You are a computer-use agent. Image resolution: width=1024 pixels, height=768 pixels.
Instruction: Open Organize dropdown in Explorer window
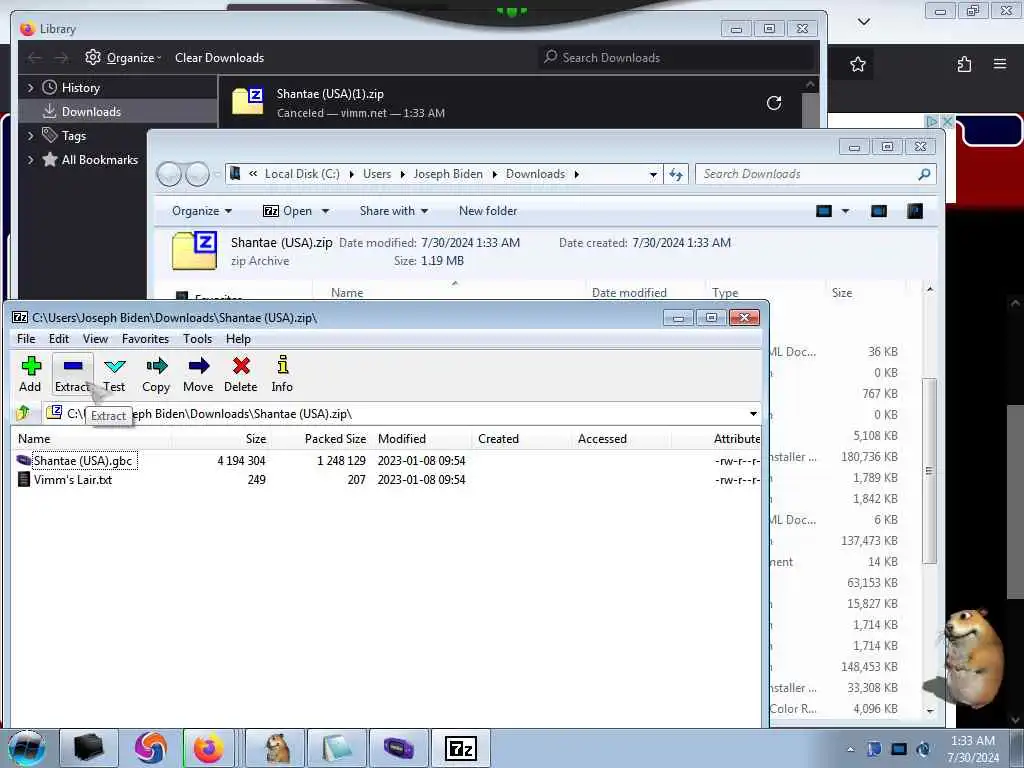202,211
